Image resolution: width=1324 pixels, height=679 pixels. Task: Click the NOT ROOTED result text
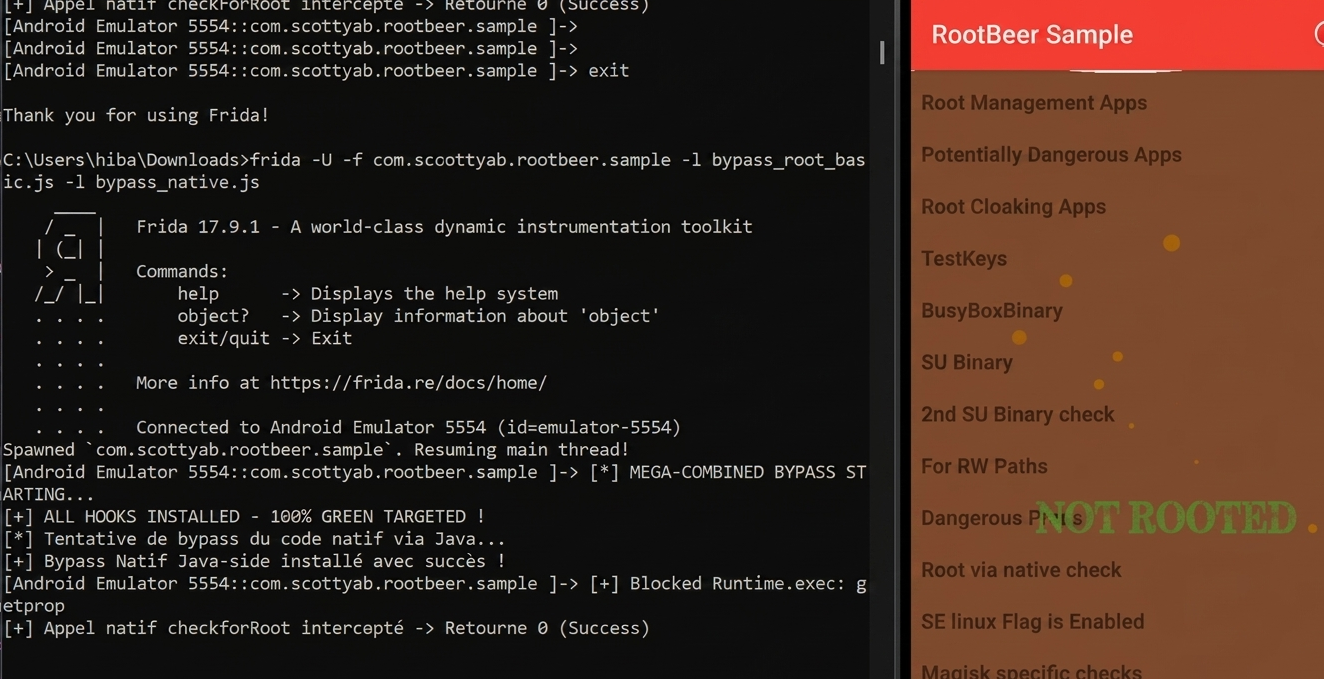click(x=1165, y=518)
